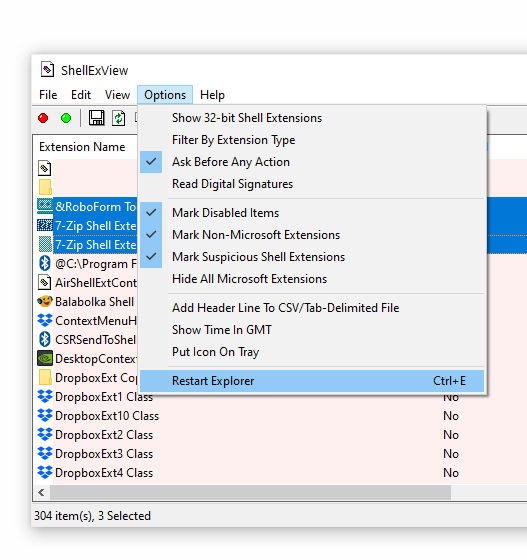
Task: Open the Edit menu
Action: pos(81,95)
